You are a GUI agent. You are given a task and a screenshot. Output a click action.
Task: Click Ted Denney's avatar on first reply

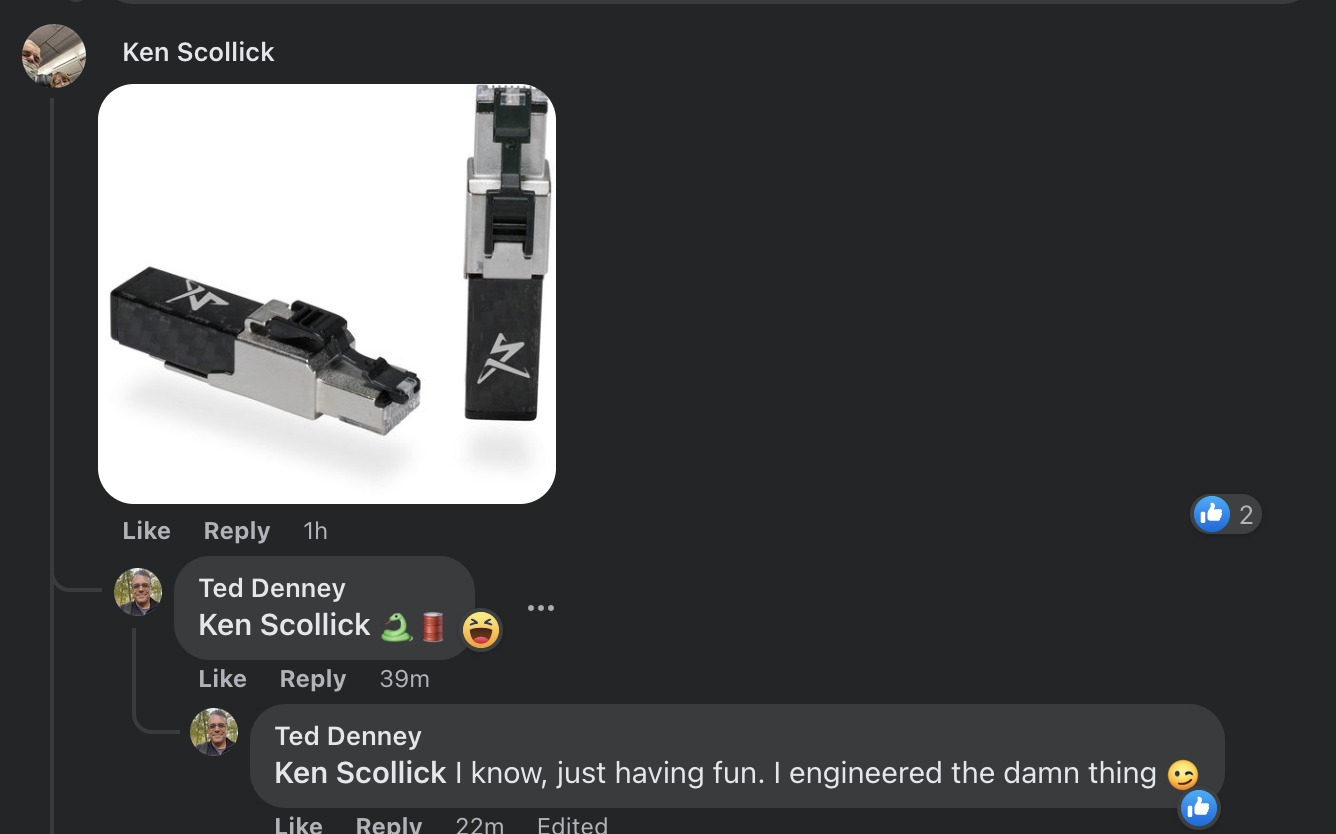pyautogui.click(x=138, y=592)
